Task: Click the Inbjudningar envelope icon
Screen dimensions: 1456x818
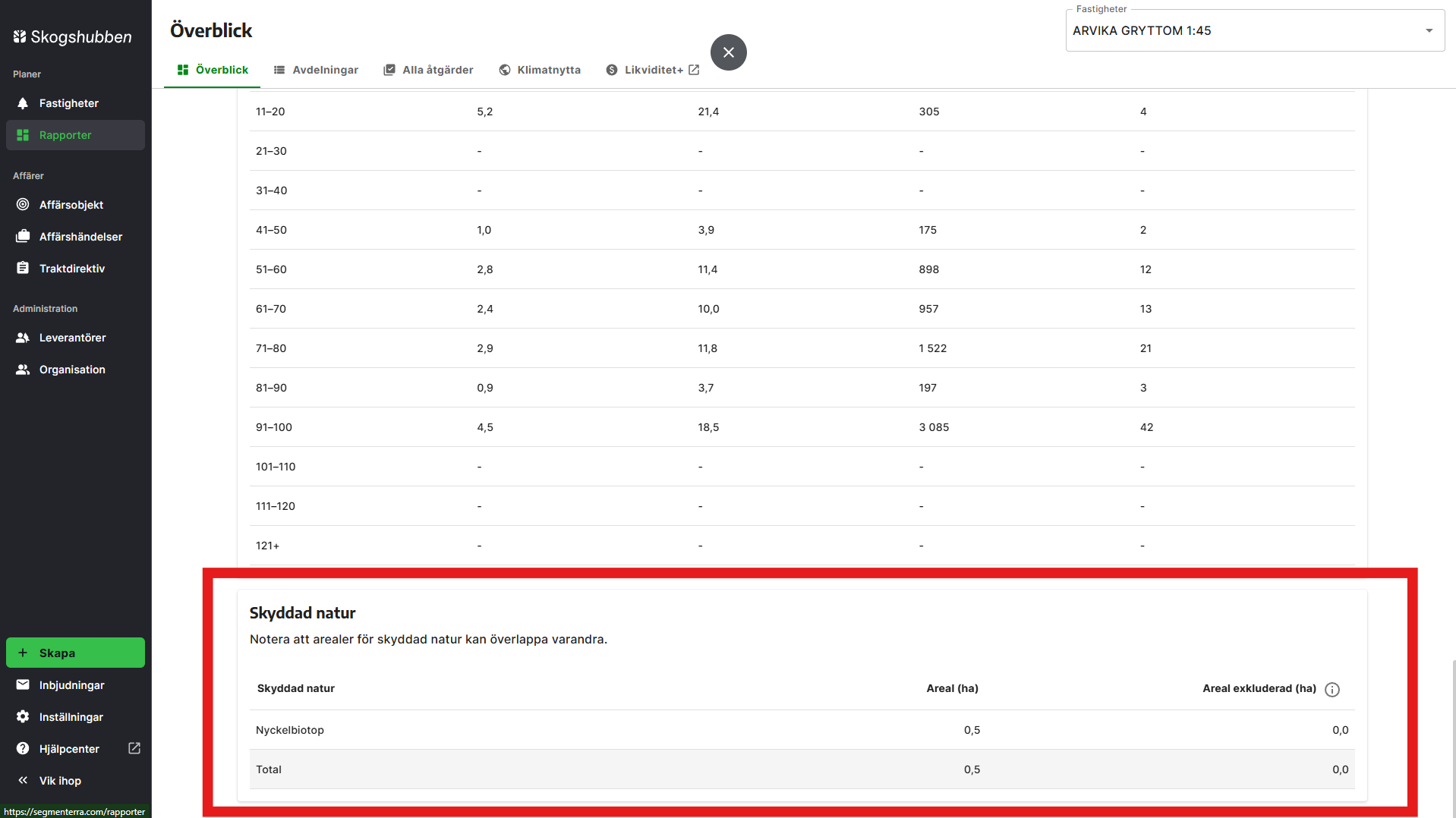Action: pos(23,685)
